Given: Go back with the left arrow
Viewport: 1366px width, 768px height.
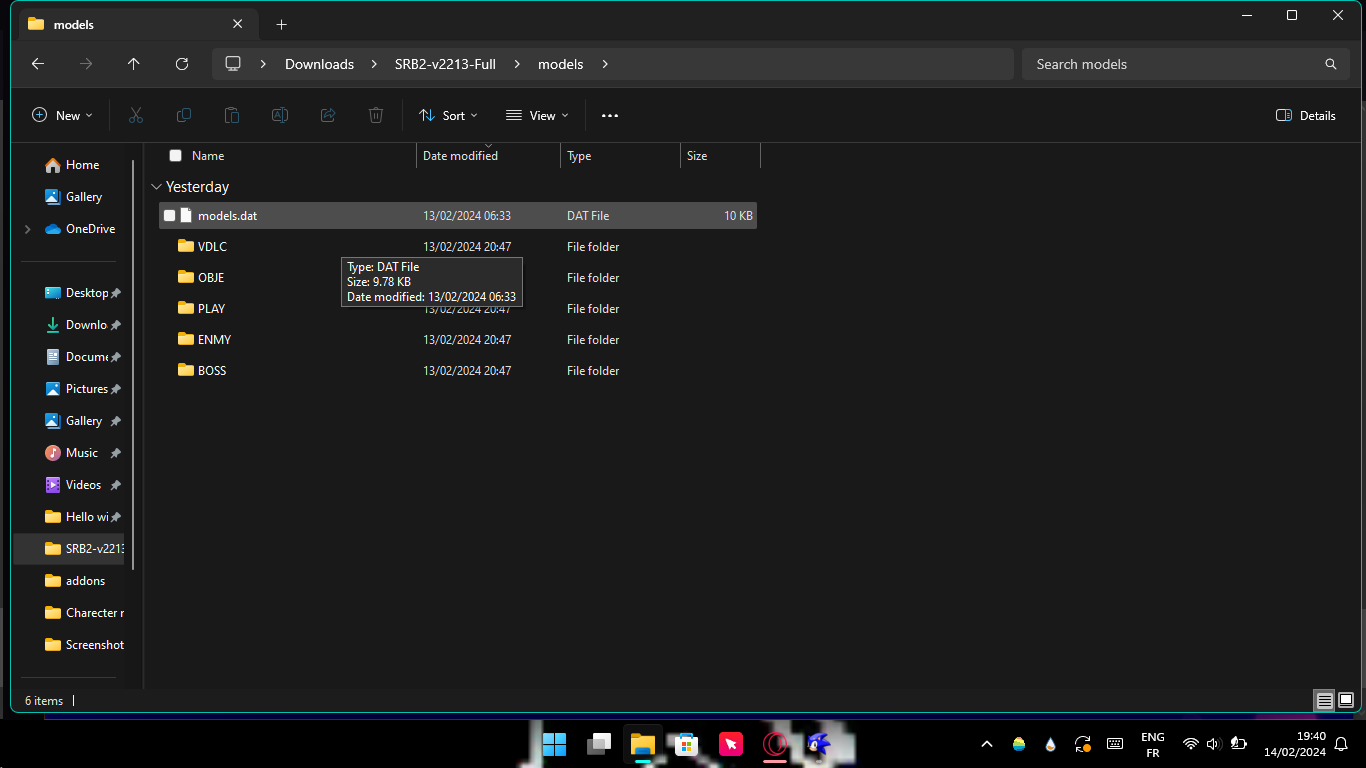Looking at the screenshot, I should [38, 64].
